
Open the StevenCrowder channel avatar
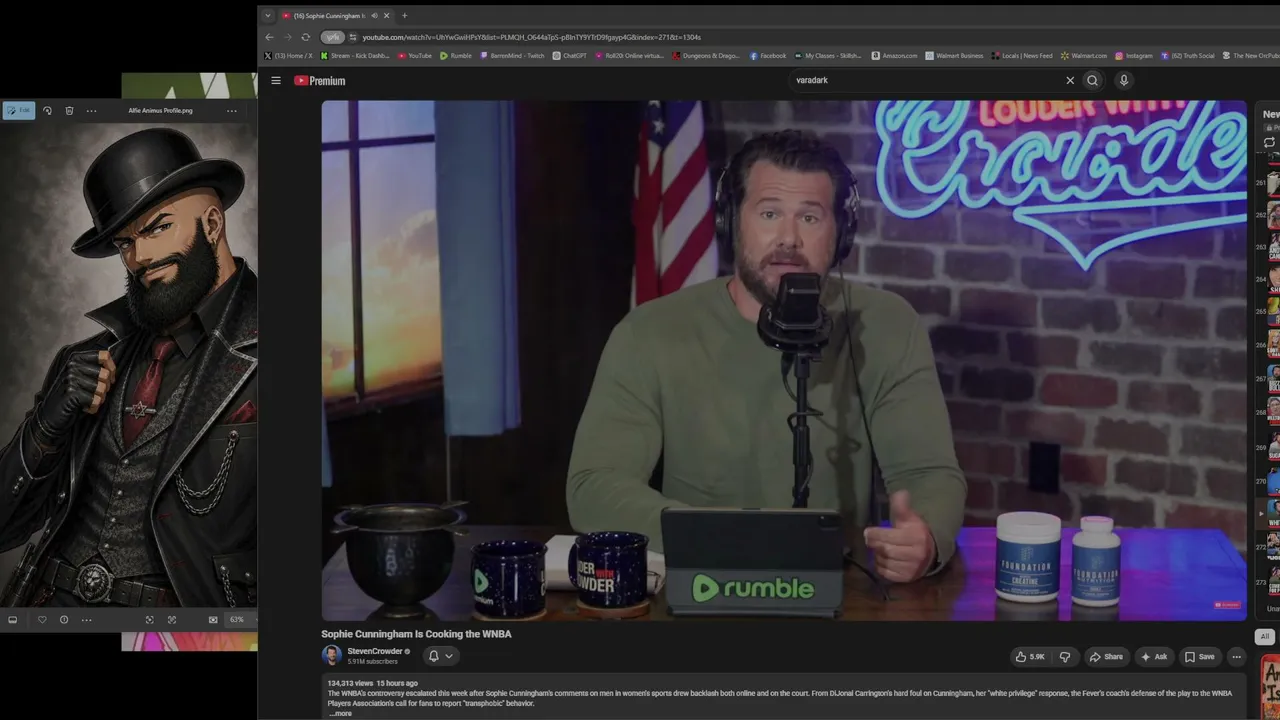click(x=331, y=656)
